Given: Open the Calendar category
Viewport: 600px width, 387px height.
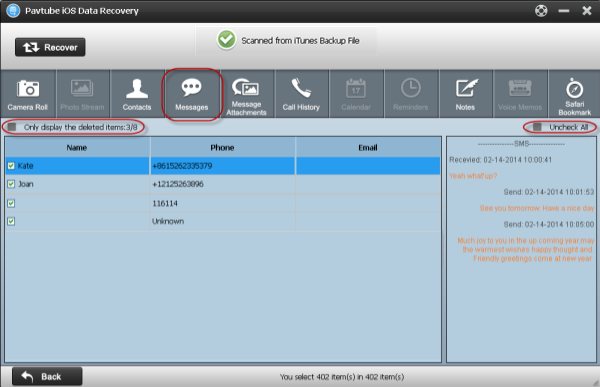Looking at the screenshot, I should (356, 94).
